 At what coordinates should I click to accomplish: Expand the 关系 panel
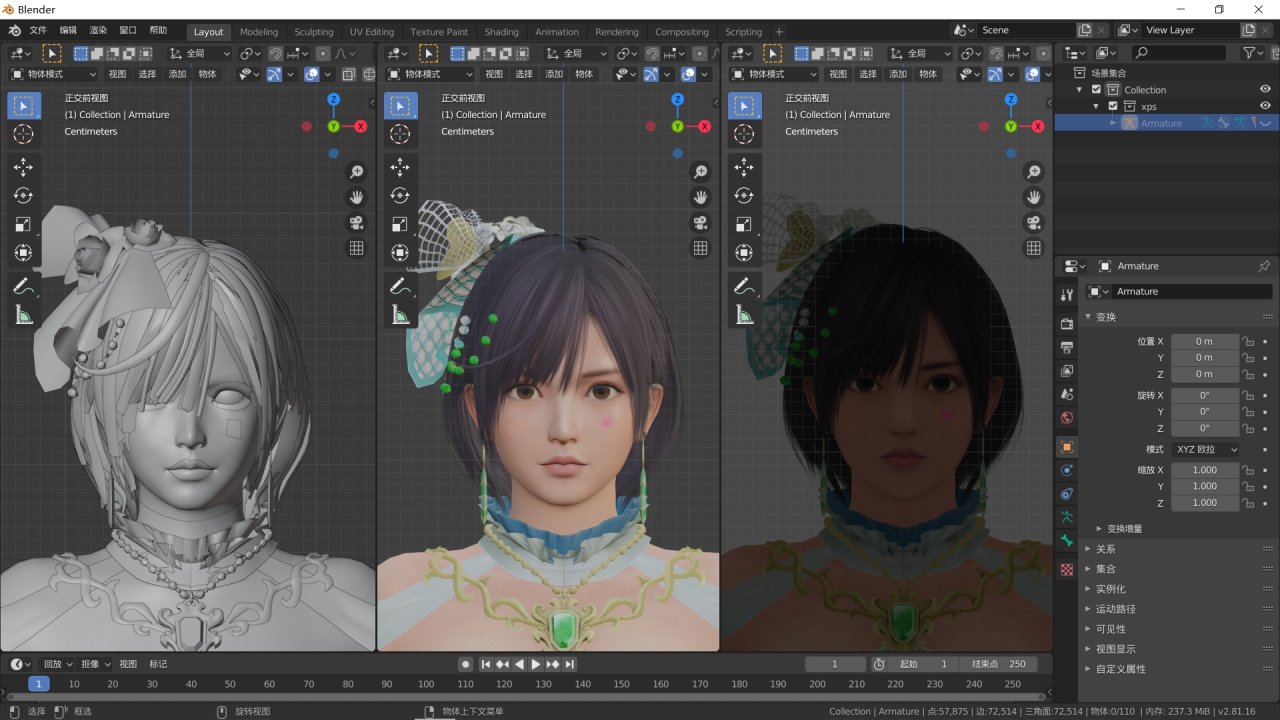(1105, 549)
